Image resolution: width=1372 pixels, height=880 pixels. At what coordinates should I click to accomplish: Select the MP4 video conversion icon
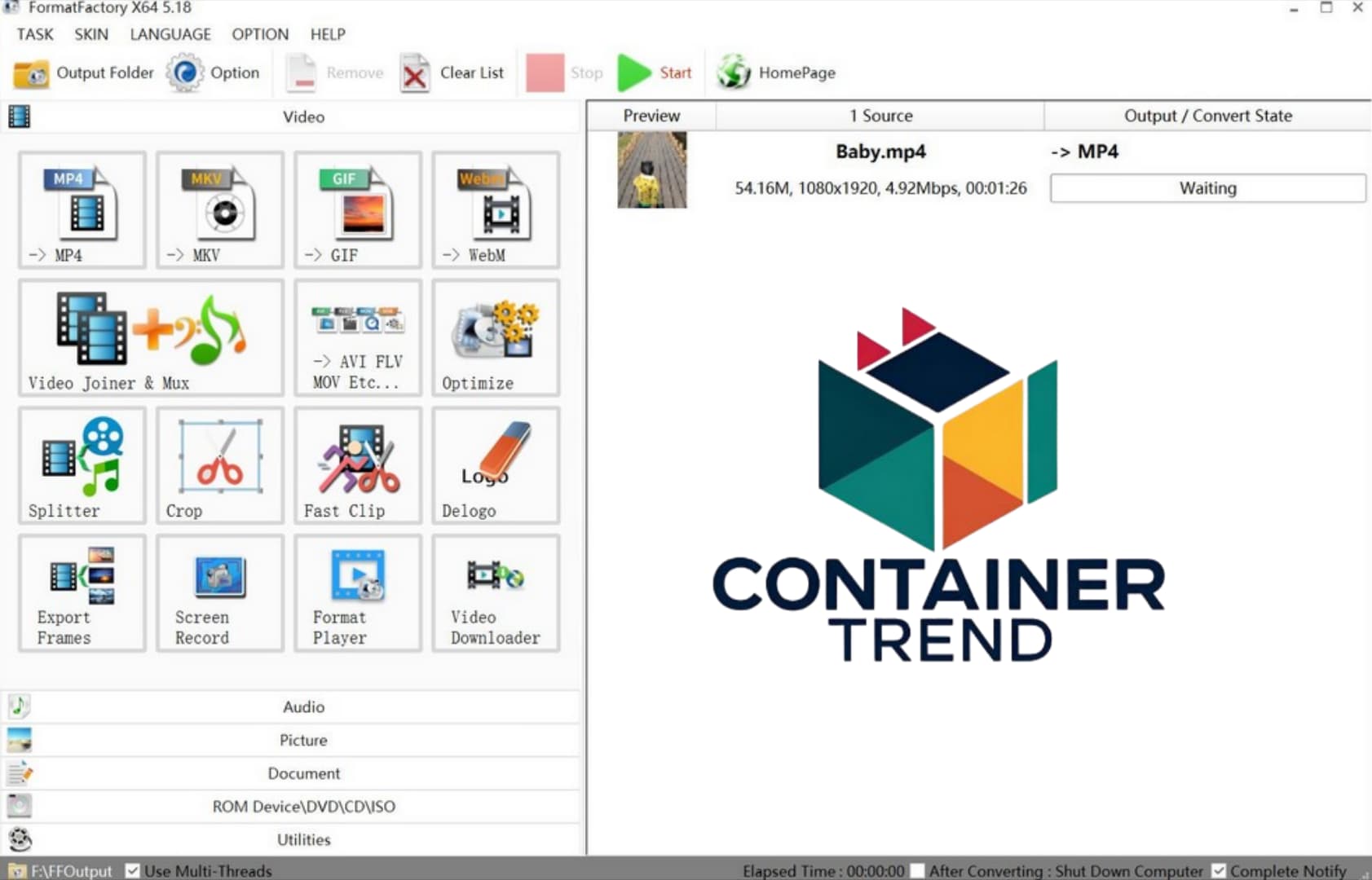click(x=82, y=209)
